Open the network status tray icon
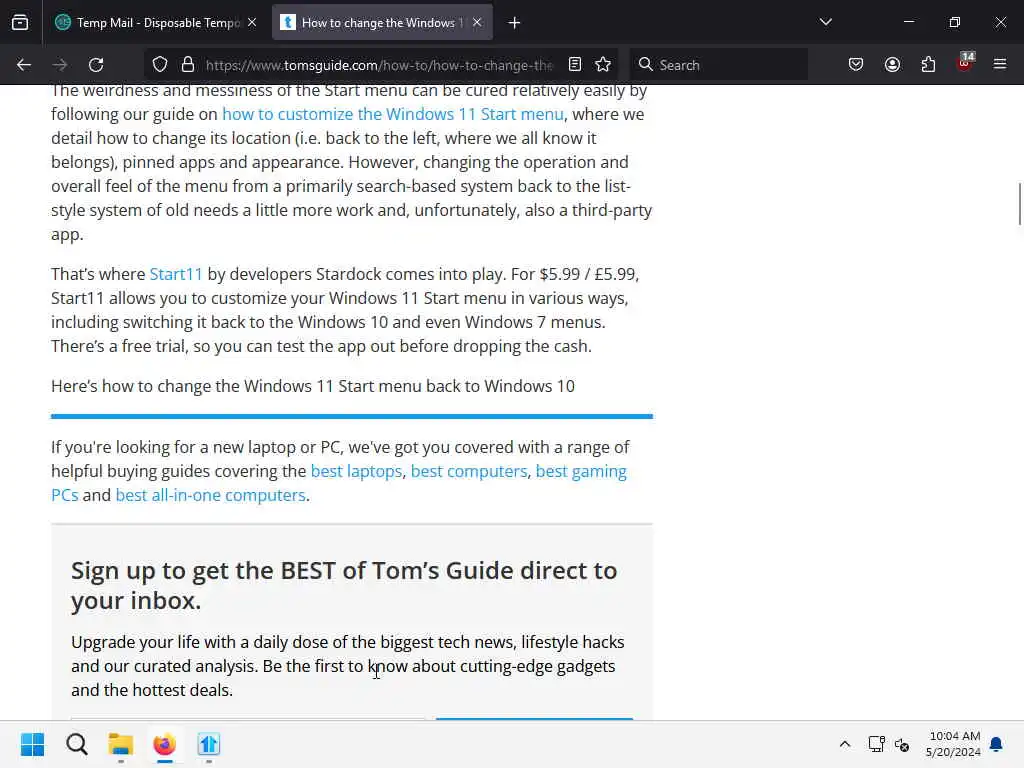 click(x=876, y=744)
